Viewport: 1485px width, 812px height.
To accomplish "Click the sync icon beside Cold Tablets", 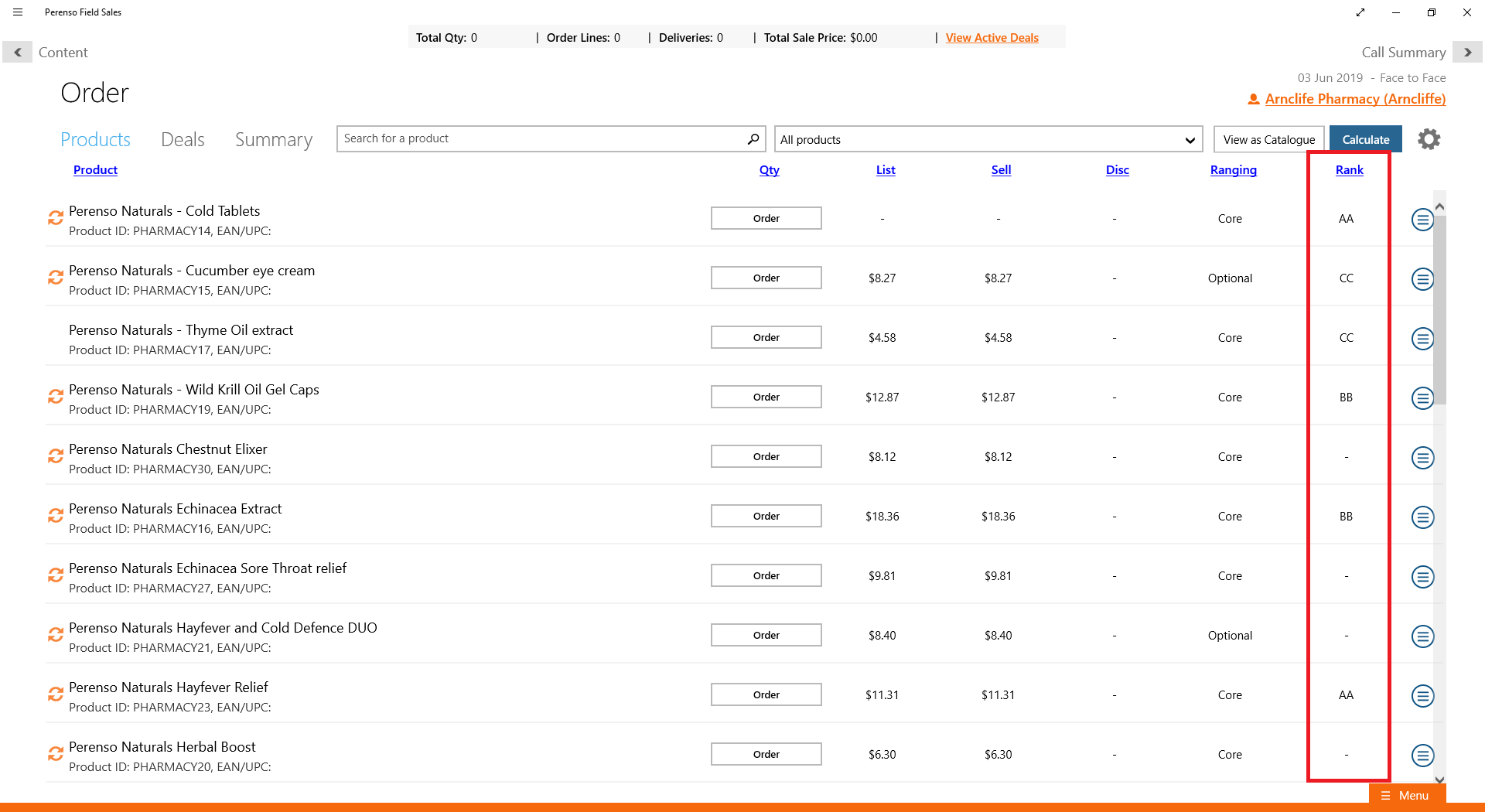I will click(x=55, y=218).
